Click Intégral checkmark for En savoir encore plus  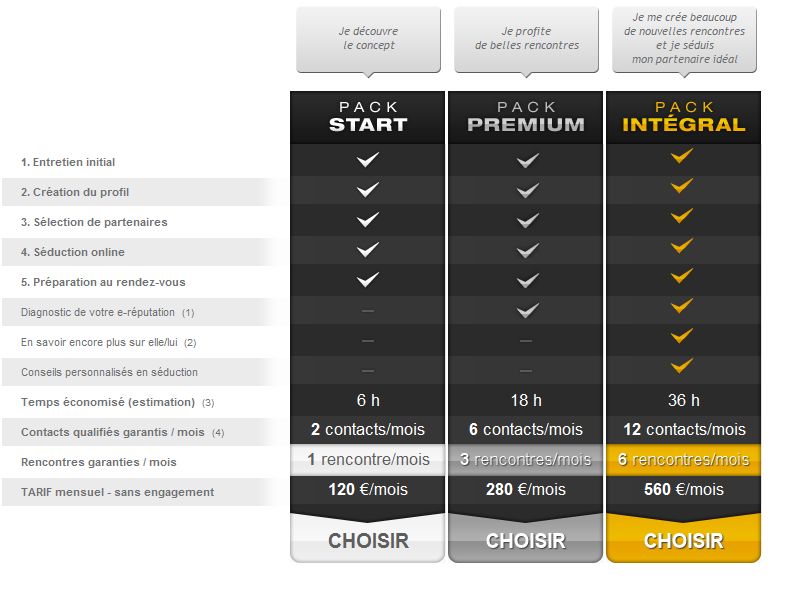(x=682, y=336)
